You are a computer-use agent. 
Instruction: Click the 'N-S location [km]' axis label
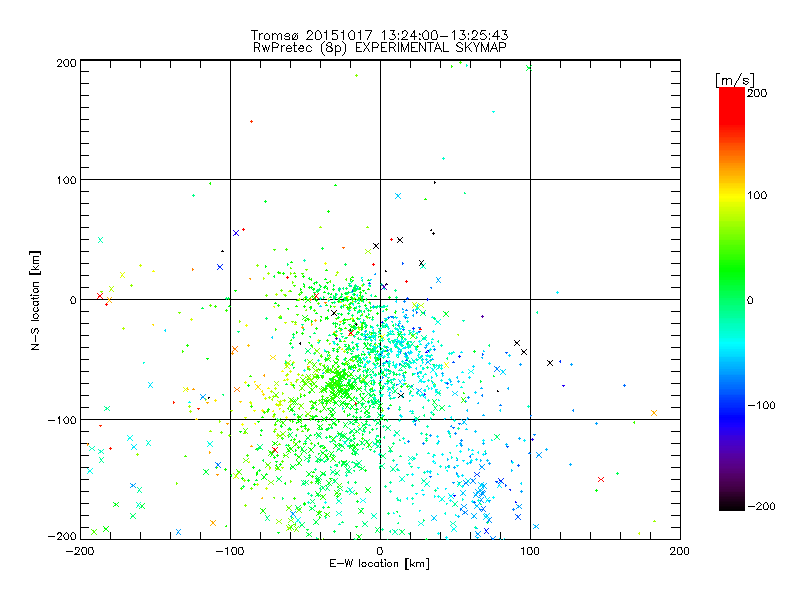click(x=35, y=300)
